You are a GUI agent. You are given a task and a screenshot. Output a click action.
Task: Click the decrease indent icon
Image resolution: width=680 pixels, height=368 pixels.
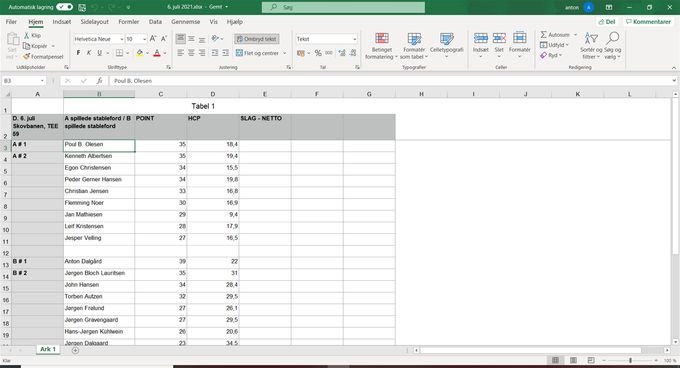215,53
